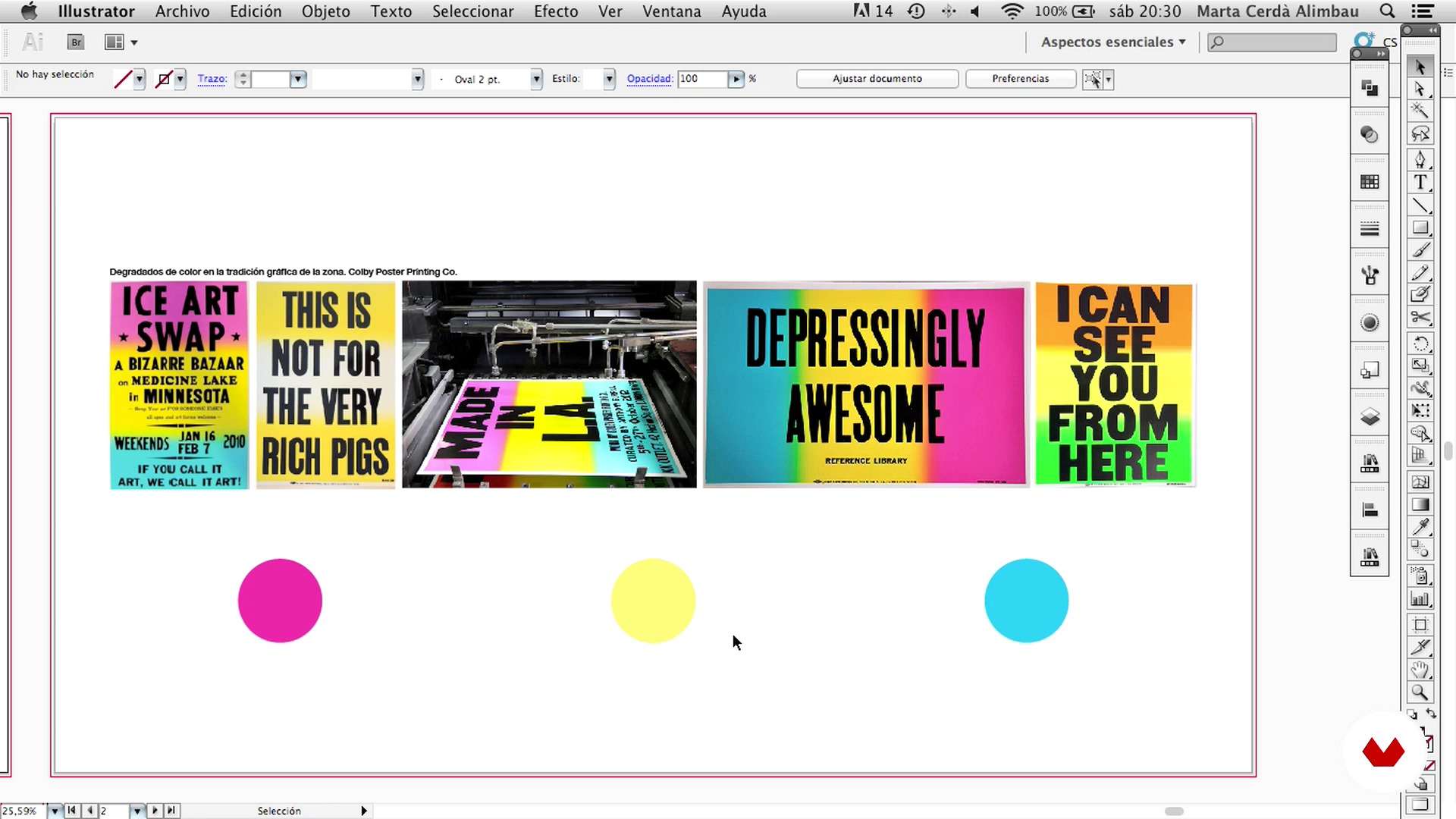Select the Type tool
Image resolution: width=1456 pixels, height=819 pixels.
pyautogui.click(x=1420, y=183)
